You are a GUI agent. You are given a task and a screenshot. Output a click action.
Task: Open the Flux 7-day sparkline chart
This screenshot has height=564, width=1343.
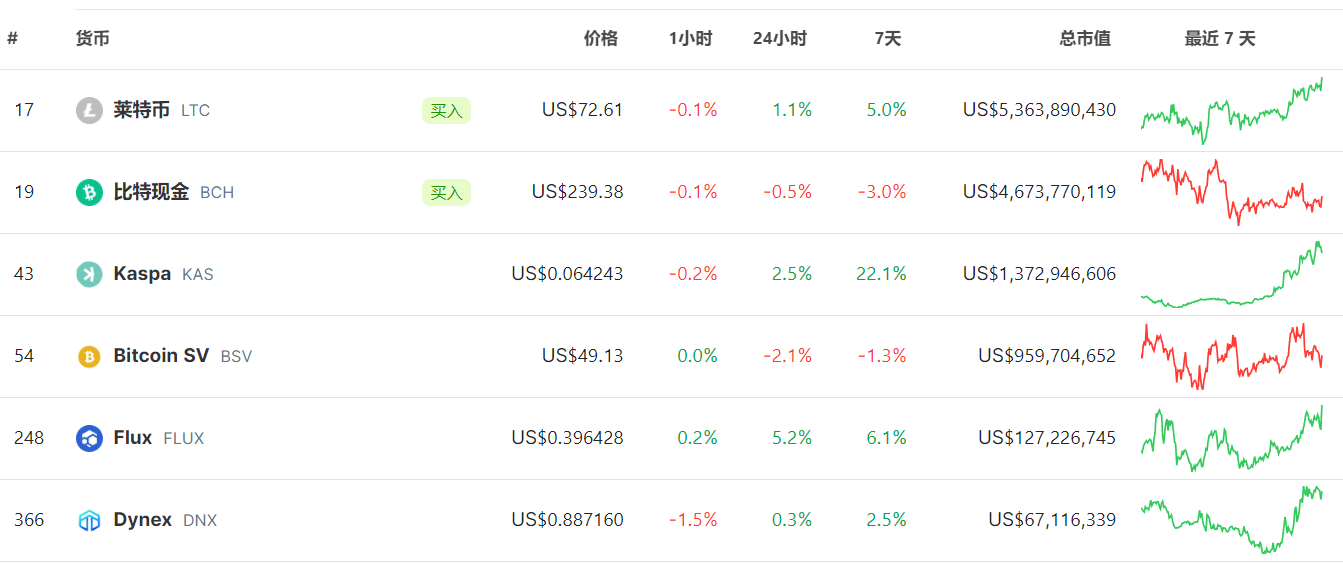click(x=1232, y=438)
